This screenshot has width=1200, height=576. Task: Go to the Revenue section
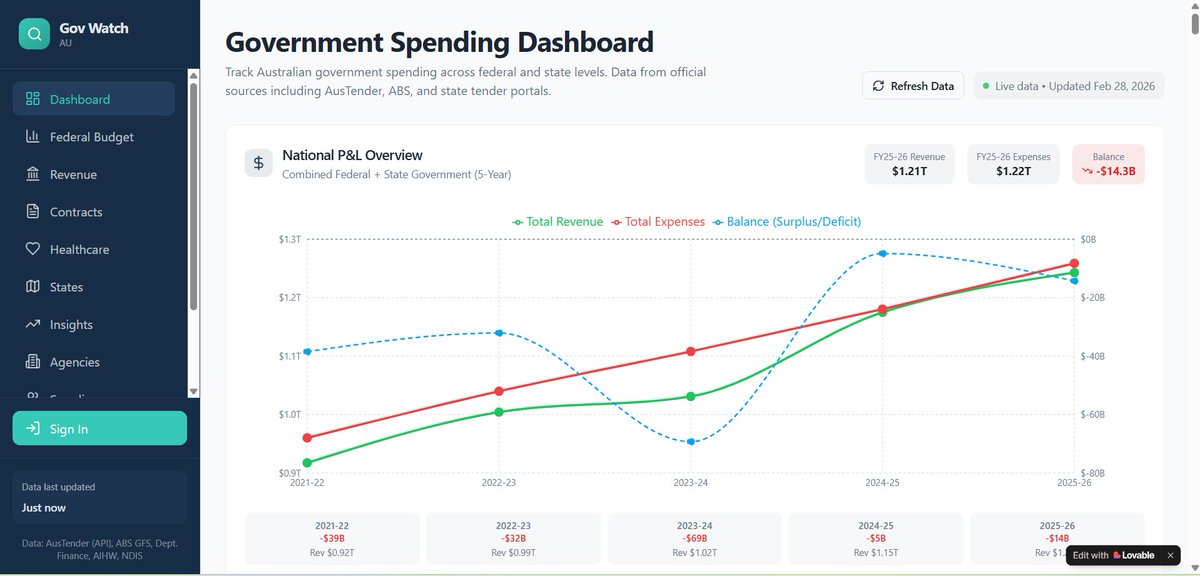[x=94, y=174]
